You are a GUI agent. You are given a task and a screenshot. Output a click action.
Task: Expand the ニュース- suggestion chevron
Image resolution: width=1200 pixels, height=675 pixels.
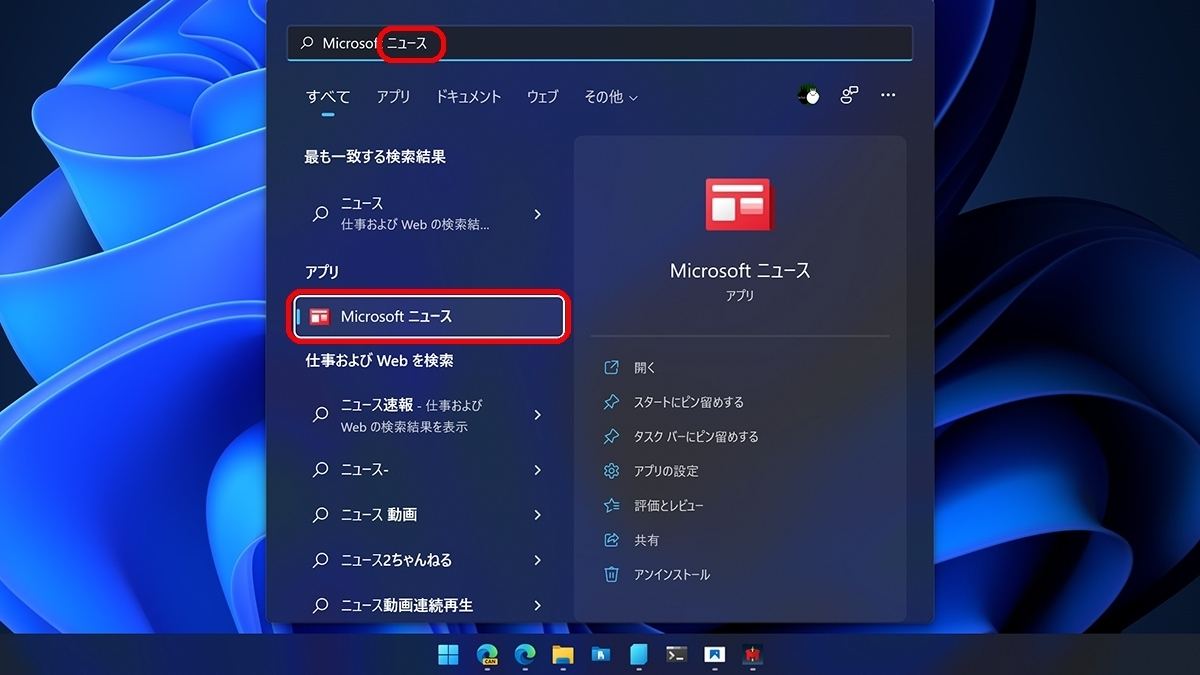(x=538, y=470)
